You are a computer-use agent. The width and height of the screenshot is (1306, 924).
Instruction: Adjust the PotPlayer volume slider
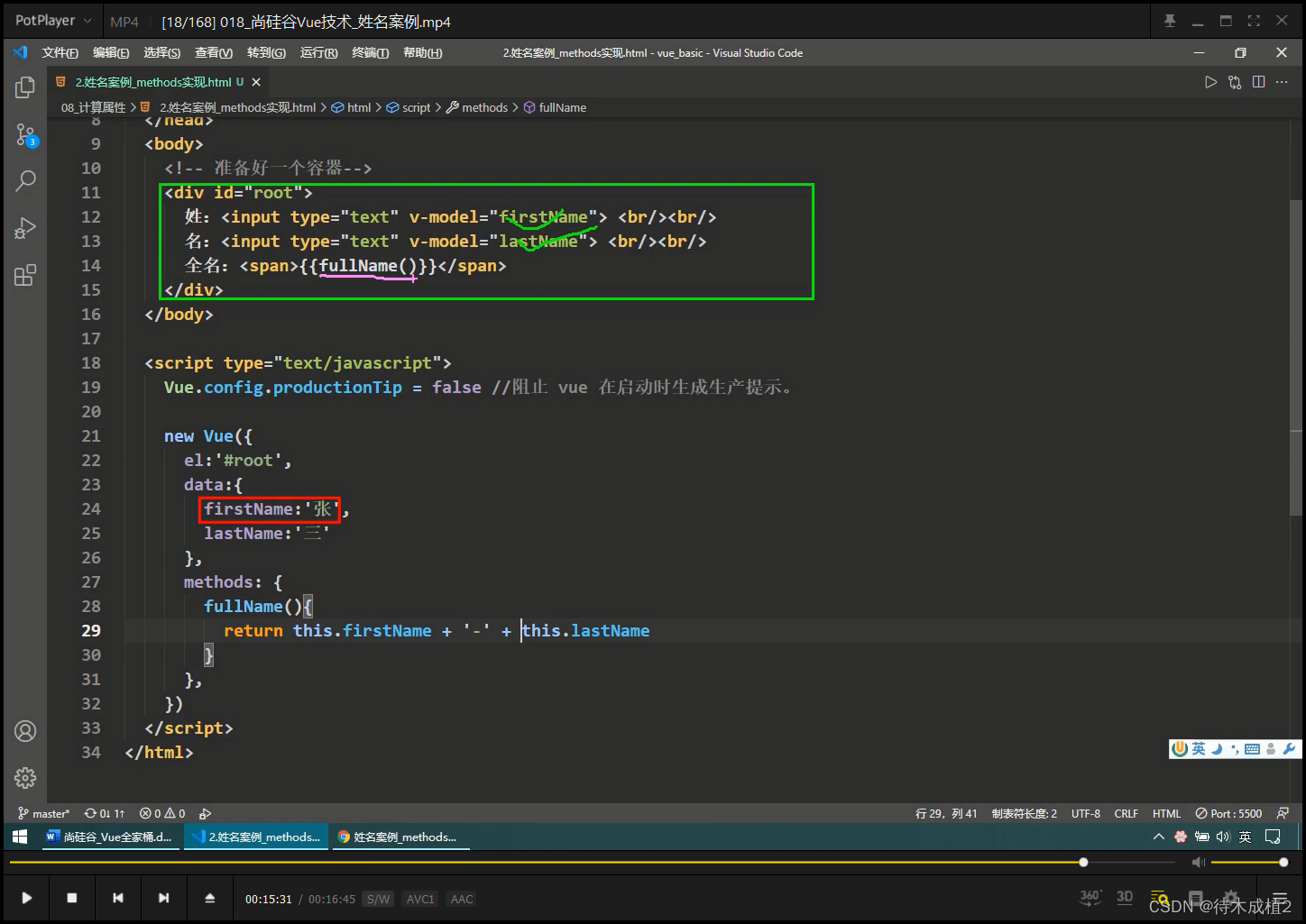[1247, 863]
